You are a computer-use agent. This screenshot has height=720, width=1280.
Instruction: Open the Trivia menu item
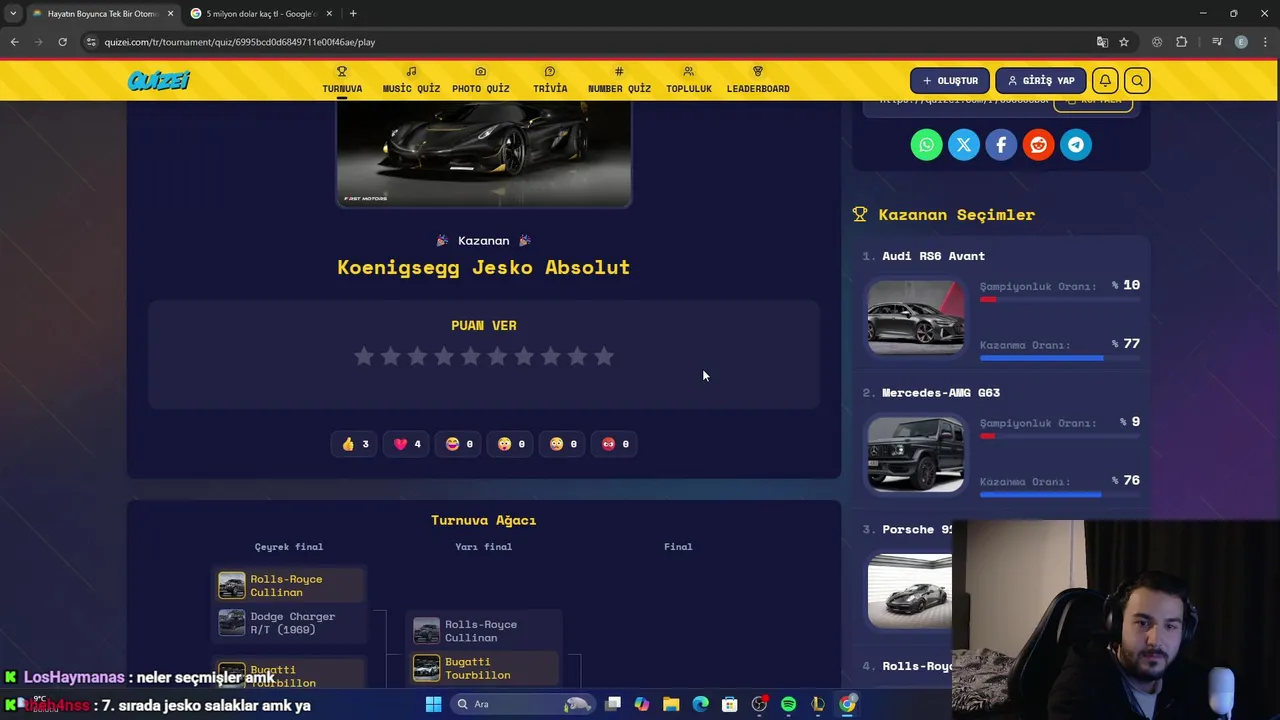(x=550, y=80)
